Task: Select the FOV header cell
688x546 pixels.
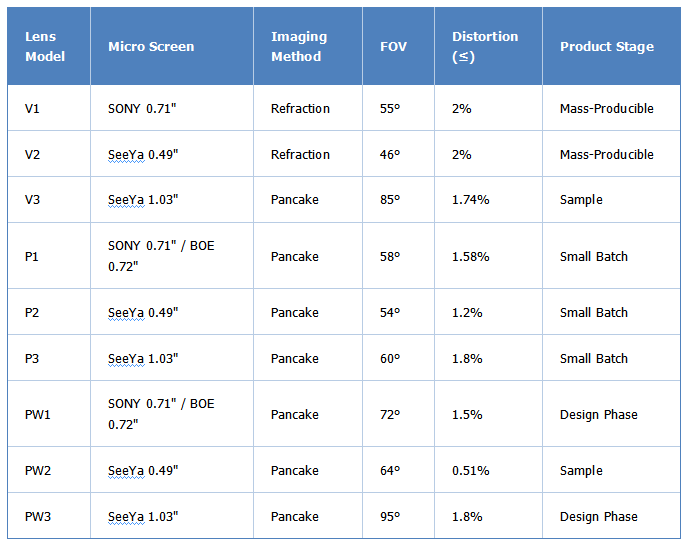Action: click(398, 46)
